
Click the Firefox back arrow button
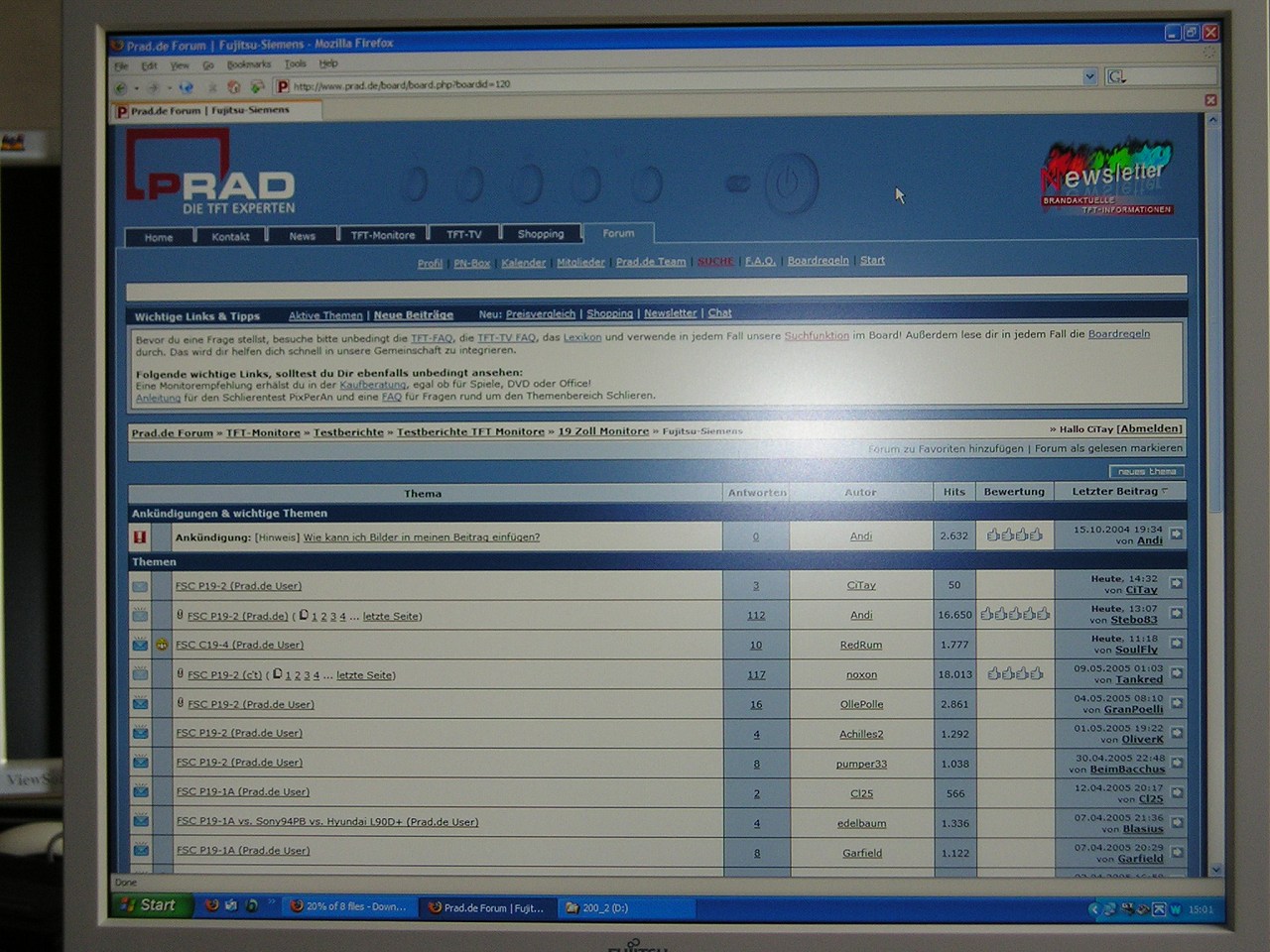click(121, 88)
